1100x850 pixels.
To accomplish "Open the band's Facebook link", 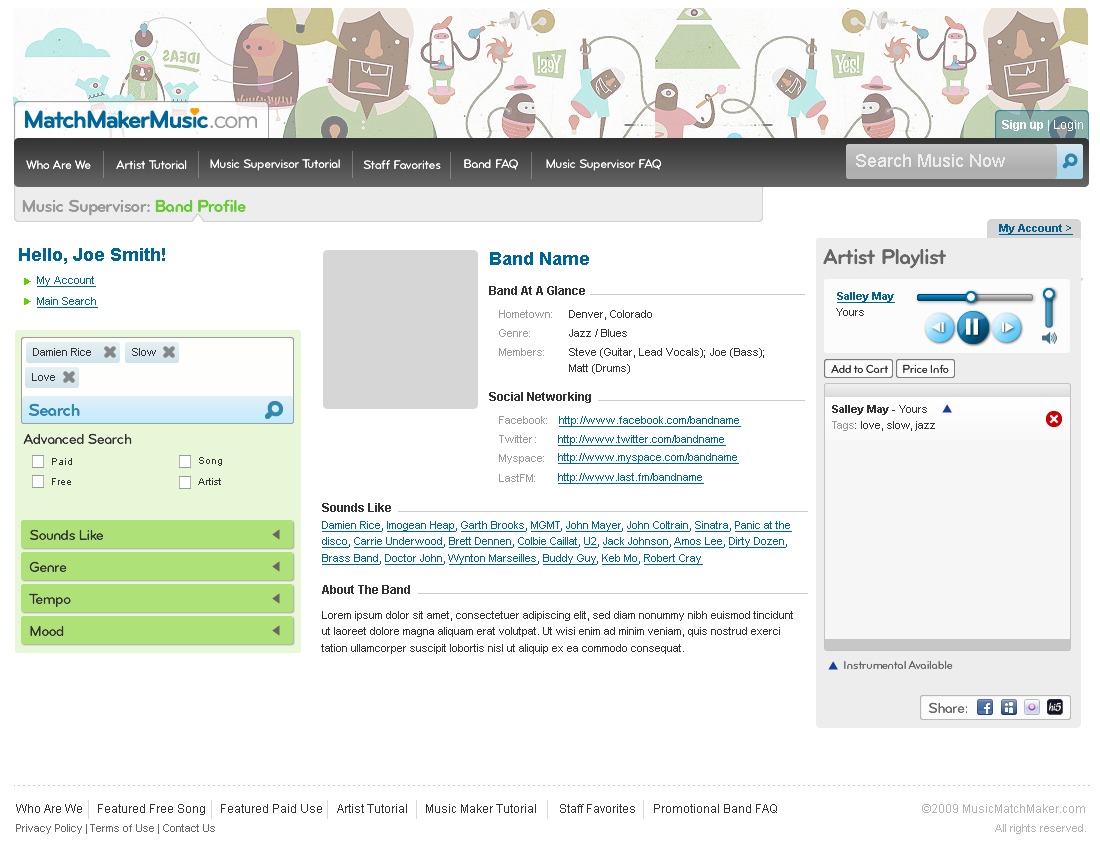I will click(x=649, y=420).
